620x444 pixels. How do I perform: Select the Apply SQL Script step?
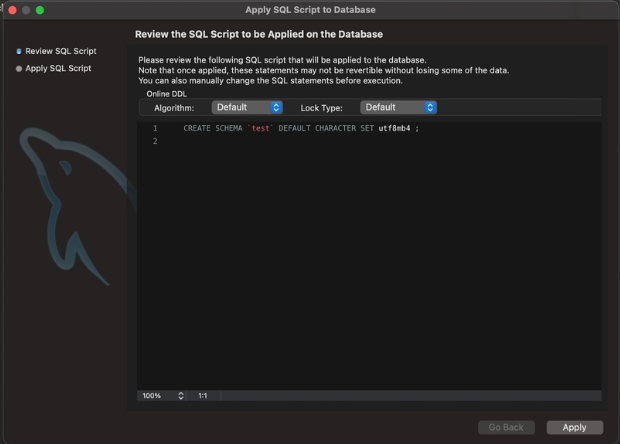click(x=57, y=69)
